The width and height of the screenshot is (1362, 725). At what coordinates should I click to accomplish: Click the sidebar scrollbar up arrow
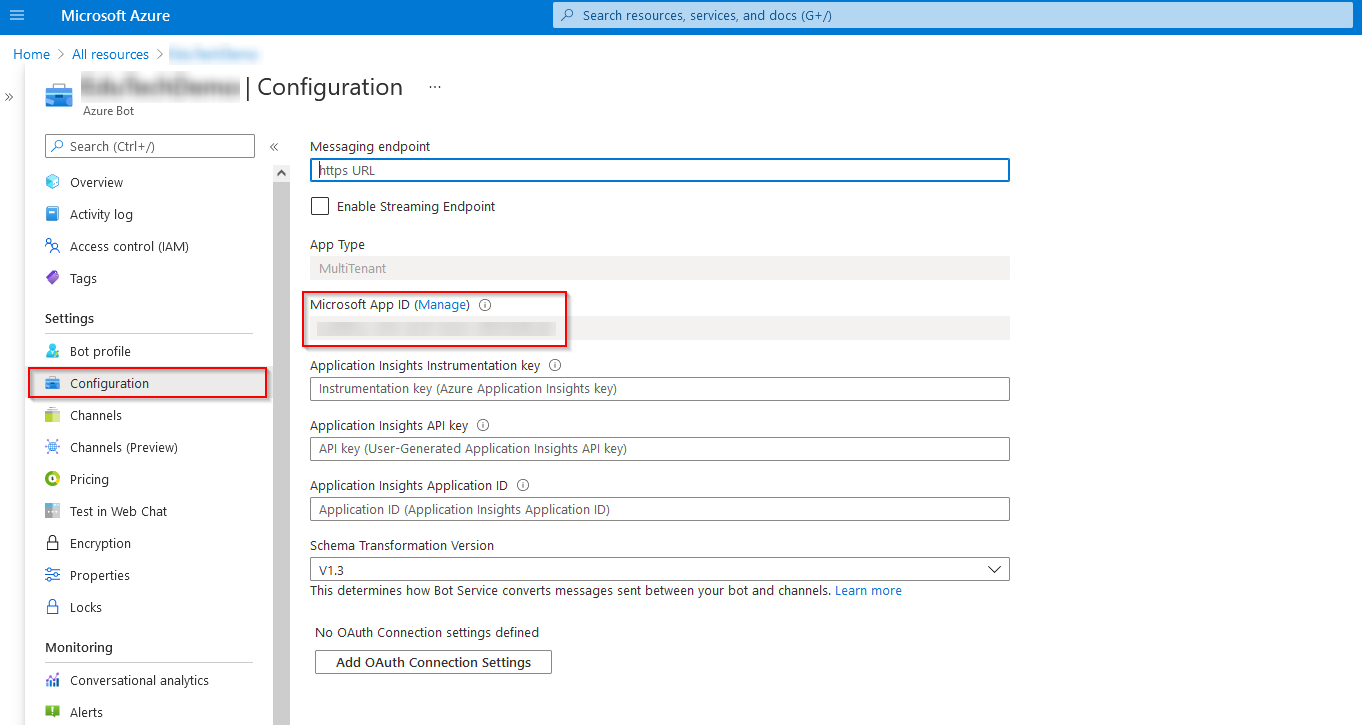(x=281, y=173)
